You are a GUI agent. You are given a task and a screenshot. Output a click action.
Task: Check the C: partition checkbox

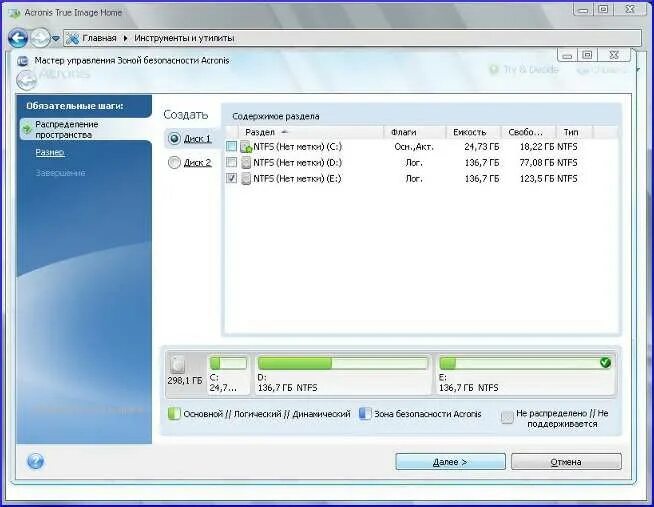pyautogui.click(x=231, y=146)
